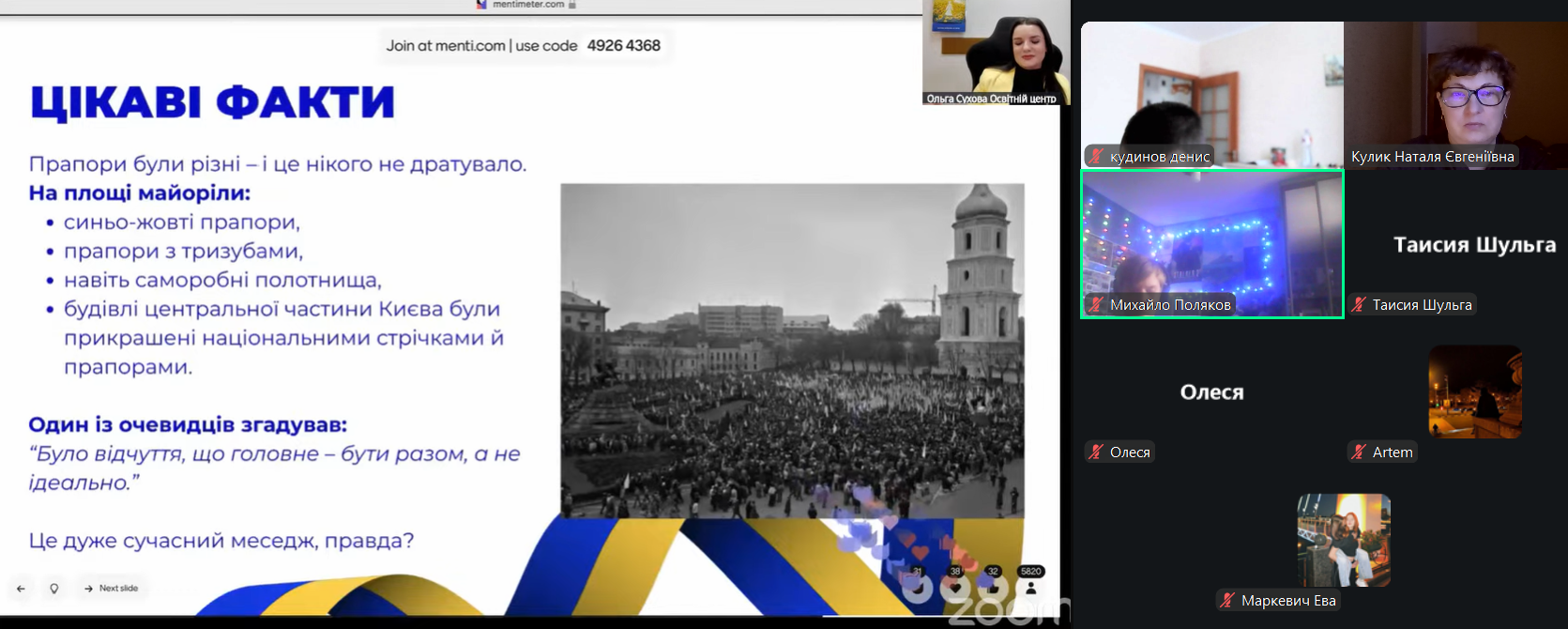Click the thumbs up reaction showing 32

coord(992,587)
